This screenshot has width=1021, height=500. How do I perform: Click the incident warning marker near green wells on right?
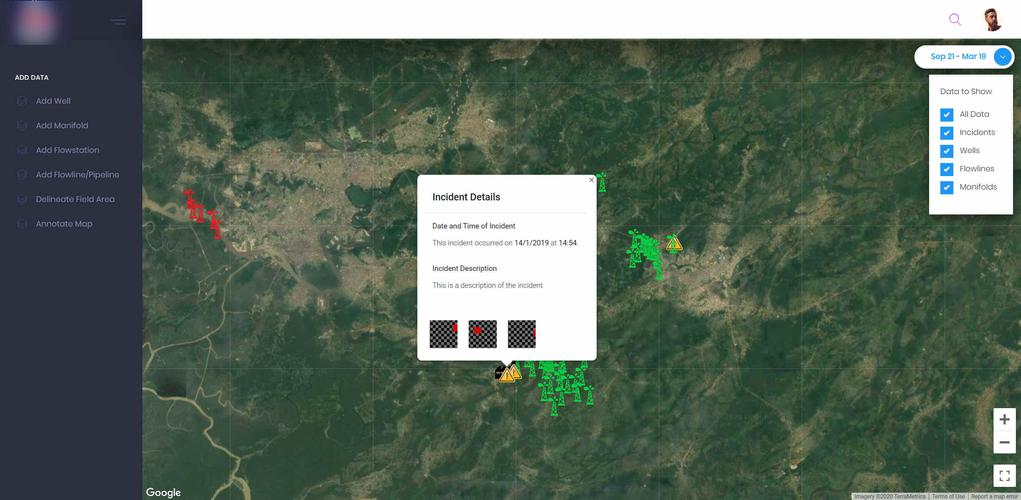pos(674,243)
